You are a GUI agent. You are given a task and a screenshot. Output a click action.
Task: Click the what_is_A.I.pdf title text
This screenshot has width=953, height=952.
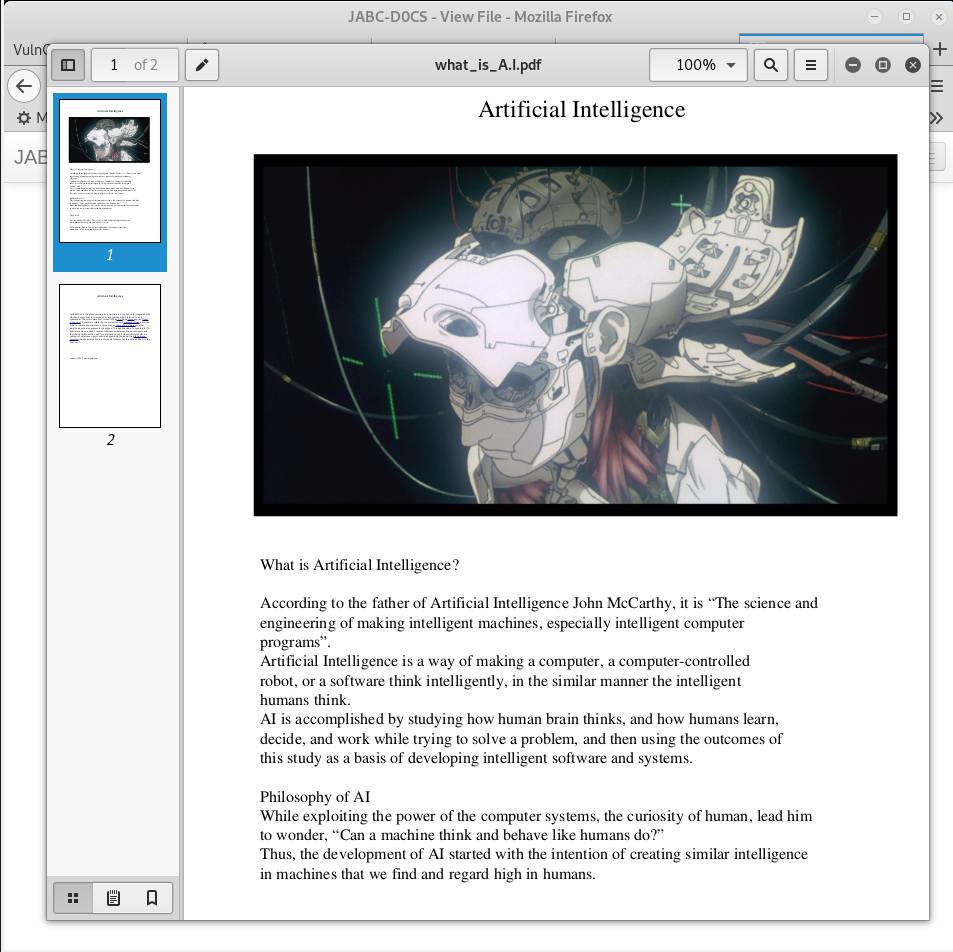[488, 65]
